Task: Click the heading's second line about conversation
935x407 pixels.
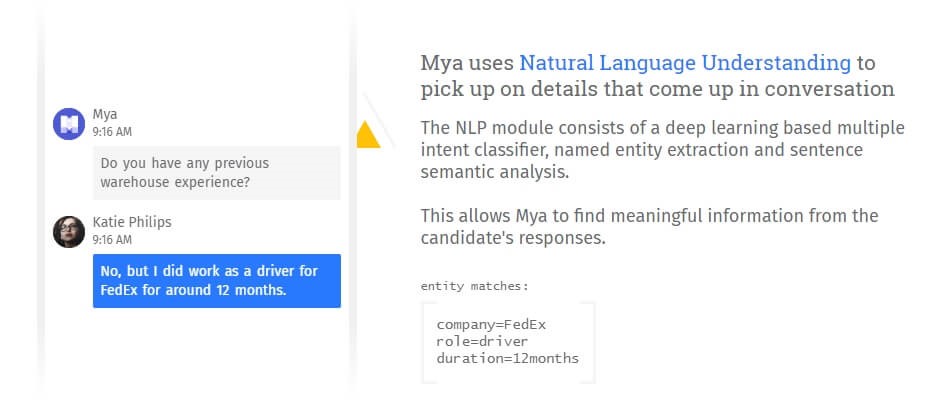Action: pyautogui.click(x=657, y=89)
